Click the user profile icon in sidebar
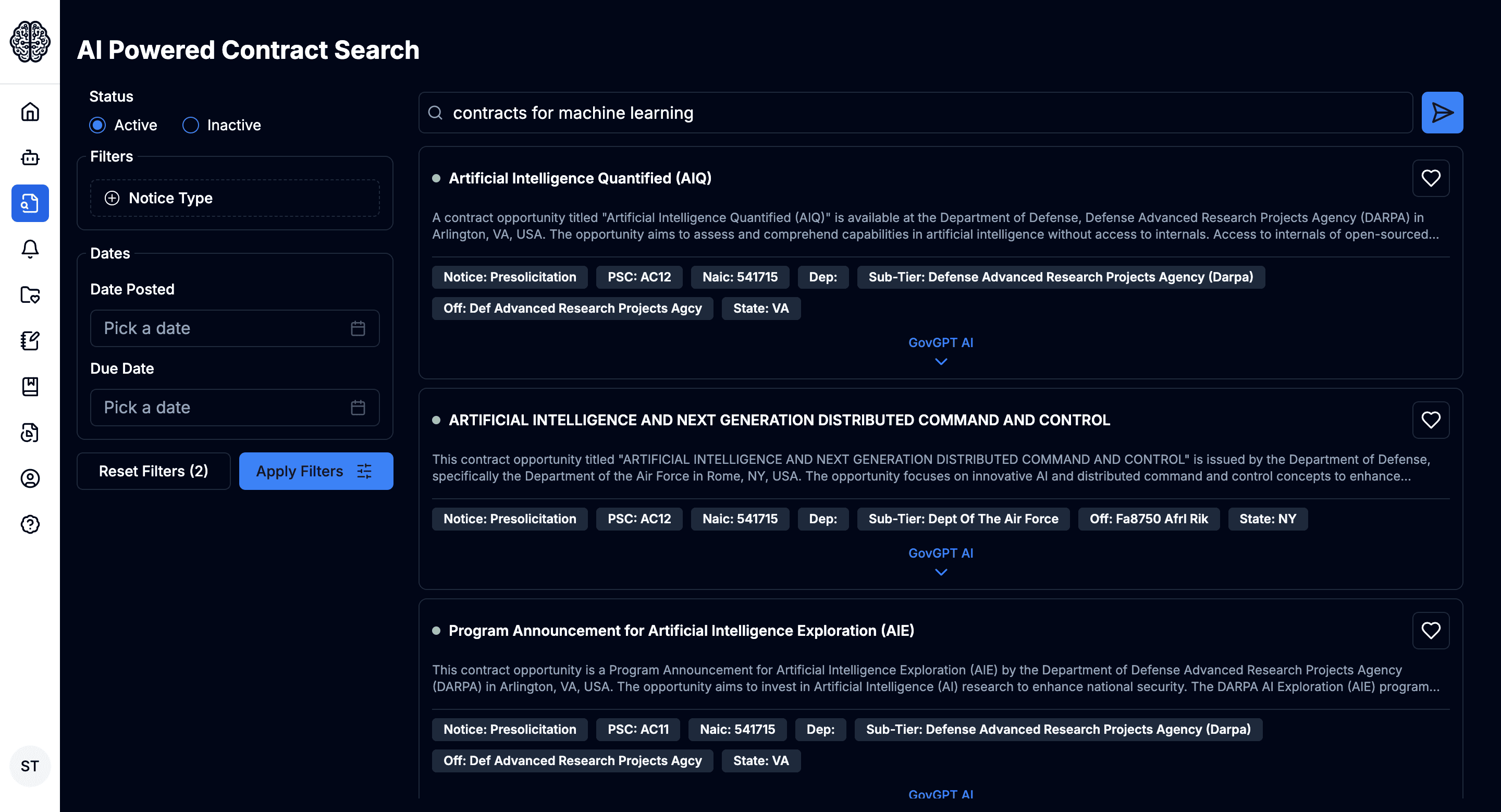 [x=30, y=478]
